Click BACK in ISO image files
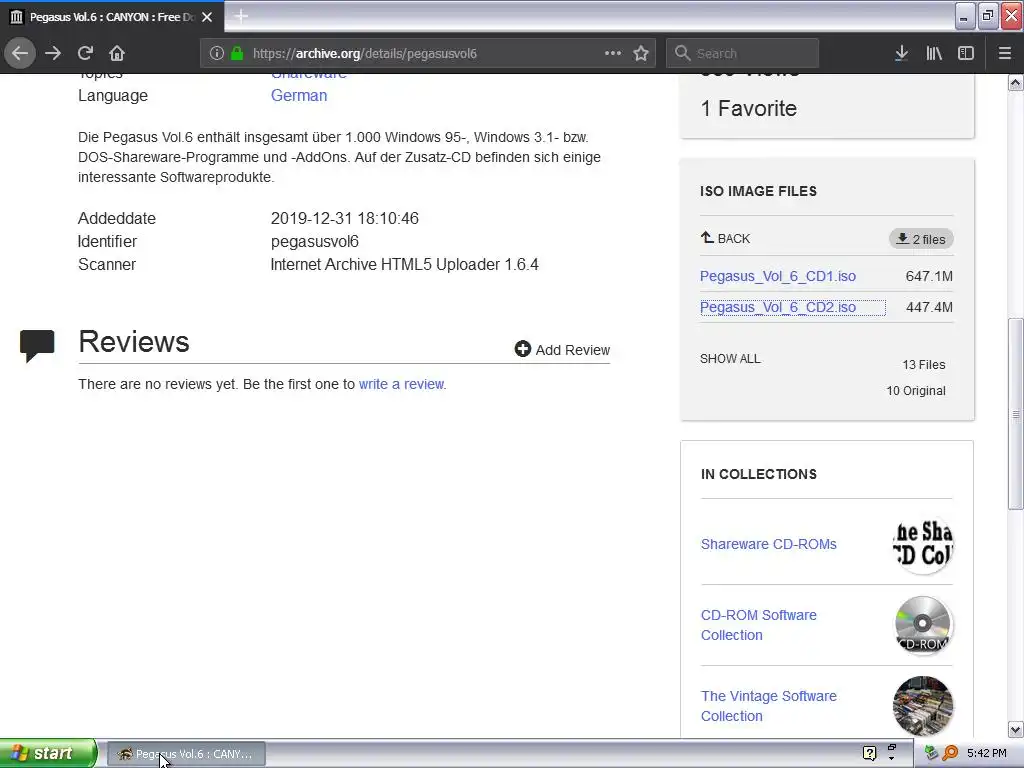Image resolution: width=1024 pixels, height=768 pixels. click(x=726, y=238)
